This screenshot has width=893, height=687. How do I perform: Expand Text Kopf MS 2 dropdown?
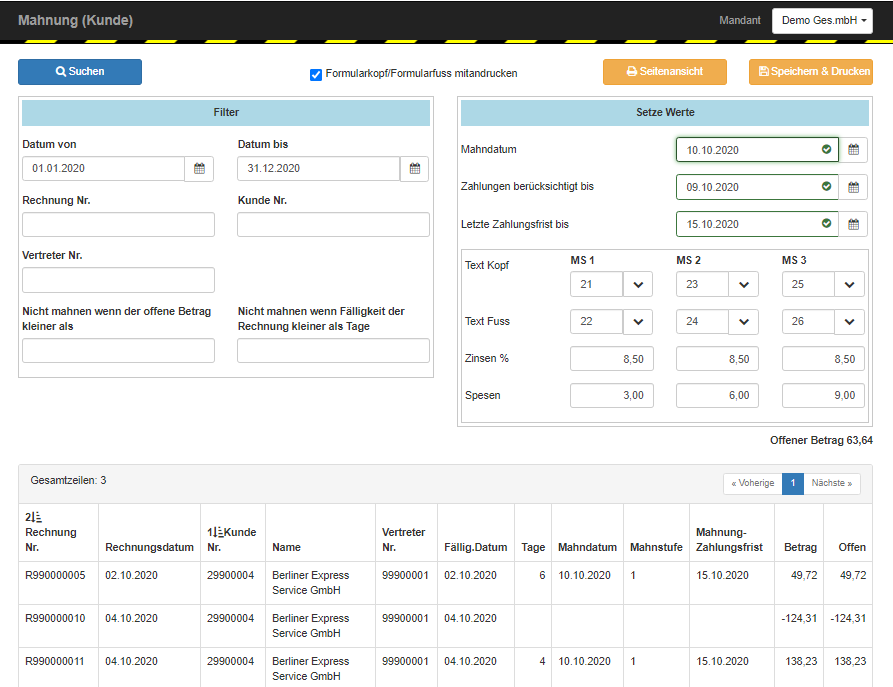click(744, 284)
